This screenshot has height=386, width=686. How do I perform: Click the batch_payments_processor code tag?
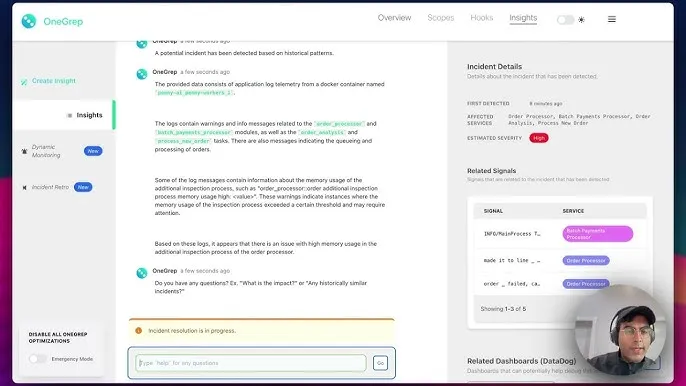pyautogui.click(x=194, y=132)
